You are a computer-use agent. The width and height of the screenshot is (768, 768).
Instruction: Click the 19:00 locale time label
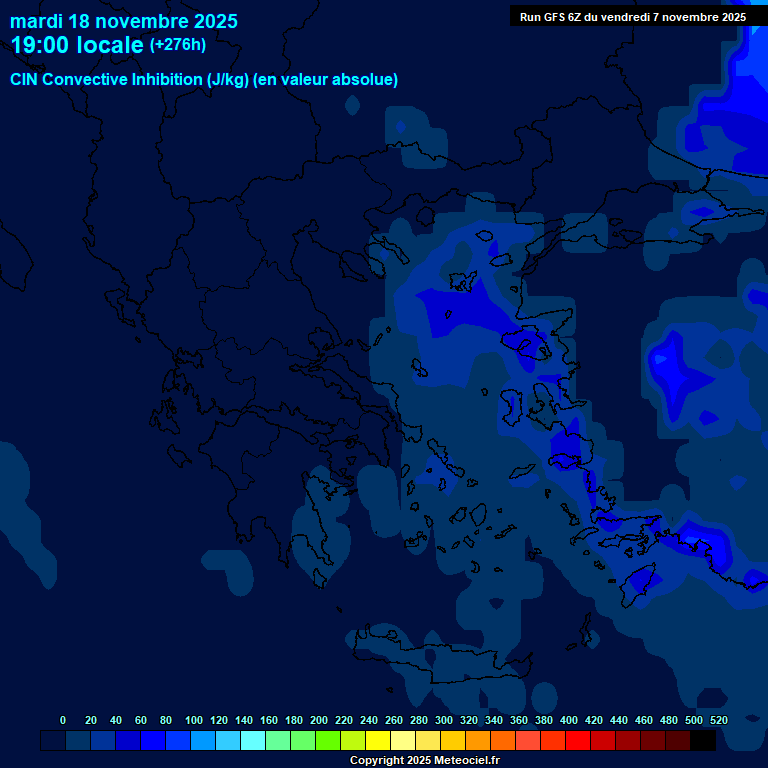(x=77, y=45)
